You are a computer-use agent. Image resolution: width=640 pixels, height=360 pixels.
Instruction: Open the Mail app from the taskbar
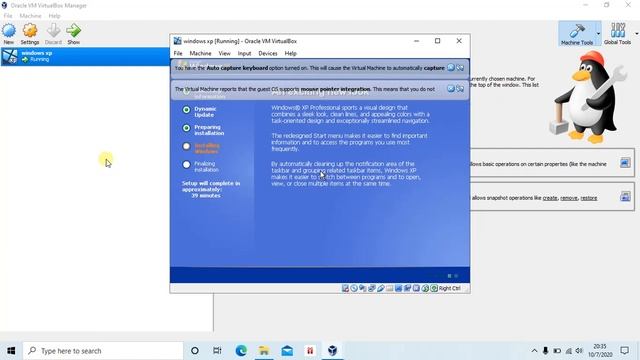(287, 351)
